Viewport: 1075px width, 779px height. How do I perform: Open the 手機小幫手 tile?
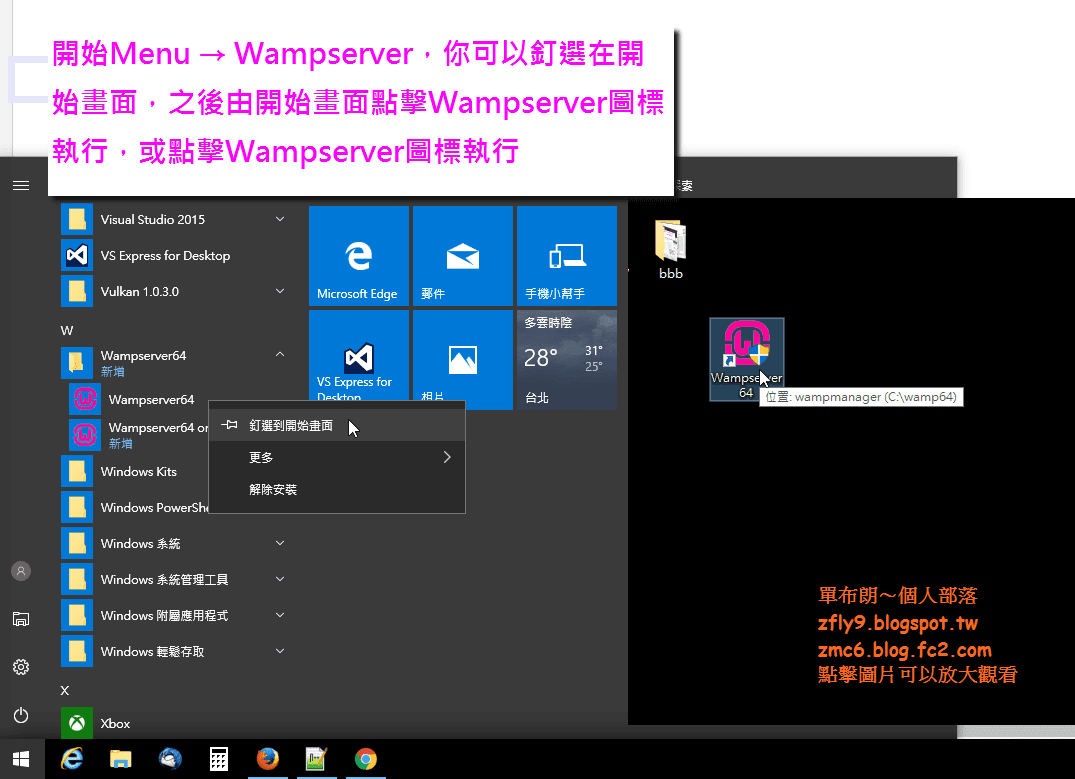coord(567,256)
